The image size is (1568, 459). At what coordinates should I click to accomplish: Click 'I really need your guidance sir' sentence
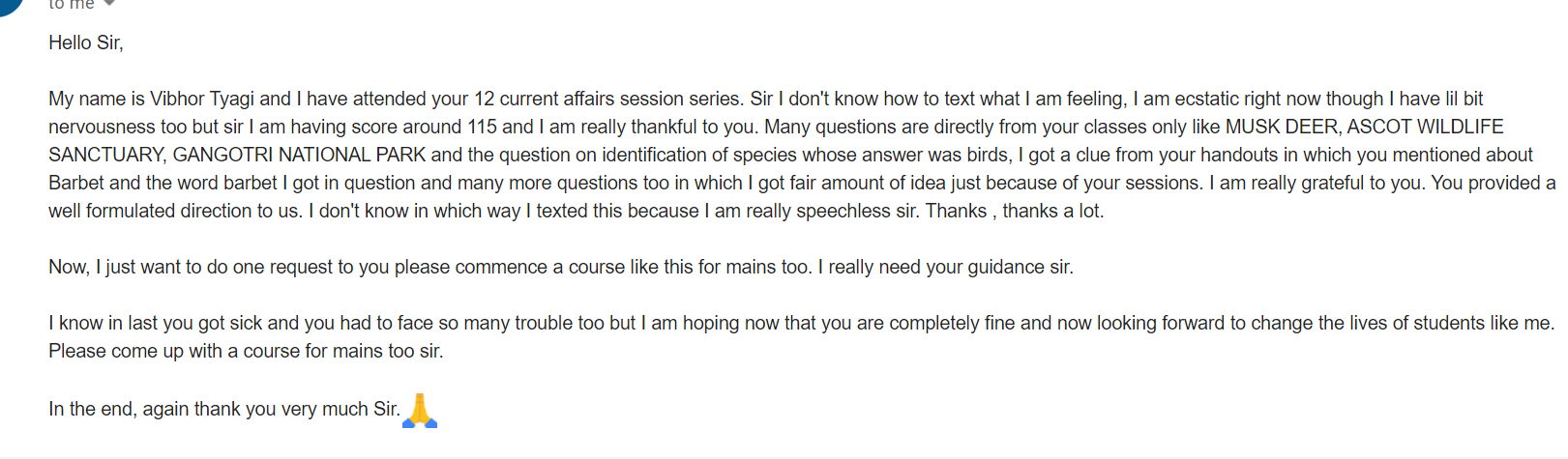(x=946, y=267)
